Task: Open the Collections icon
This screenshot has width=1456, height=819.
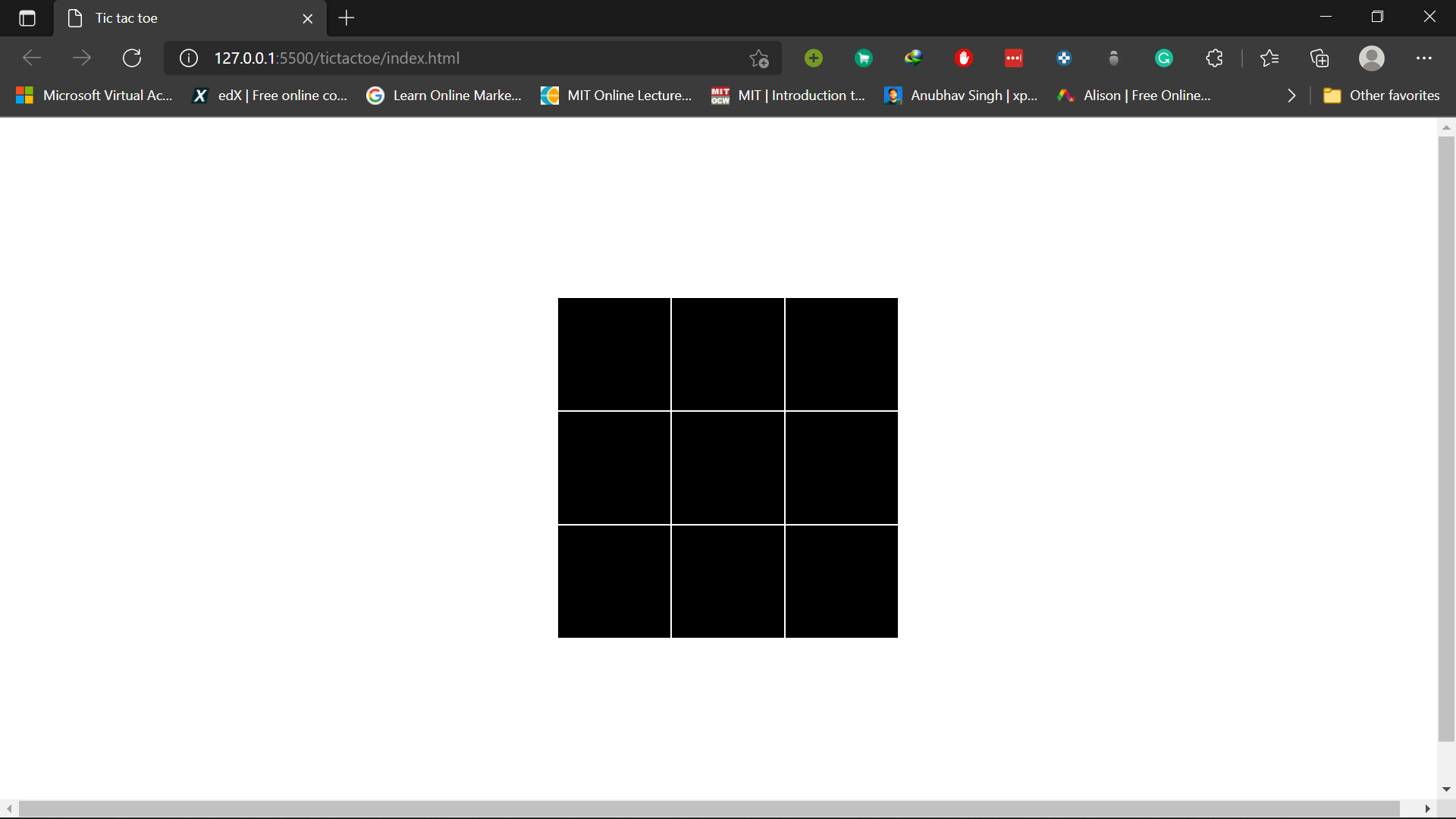Action: coord(1319,58)
